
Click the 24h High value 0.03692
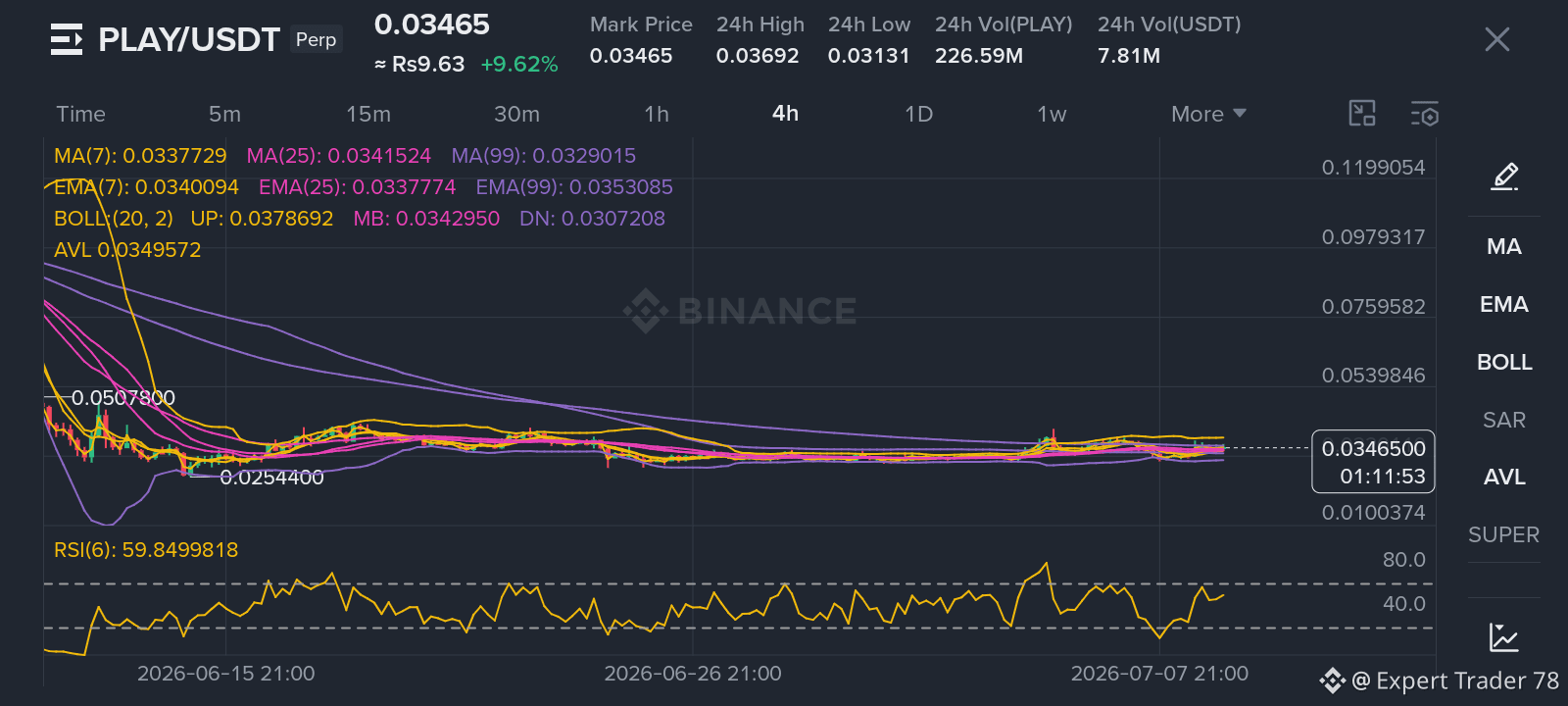click(758, 56)
